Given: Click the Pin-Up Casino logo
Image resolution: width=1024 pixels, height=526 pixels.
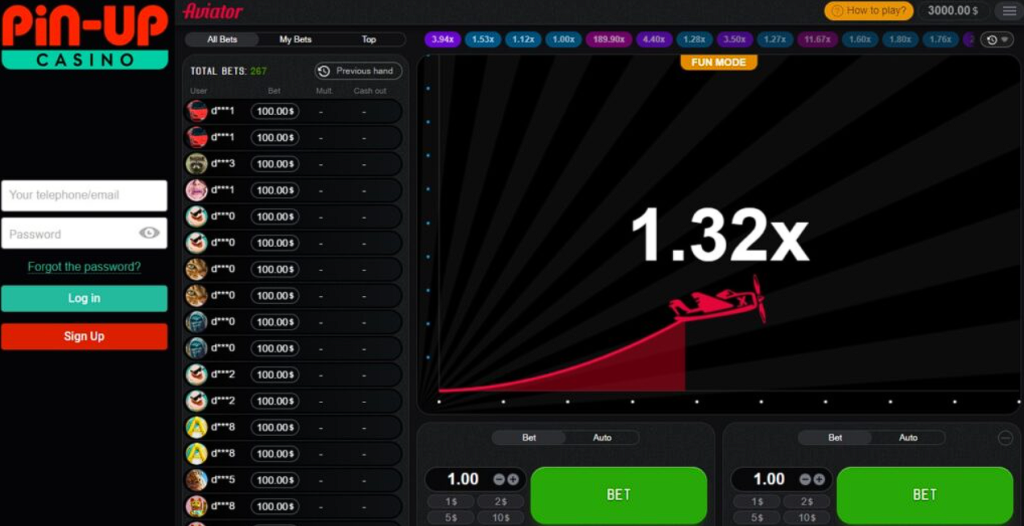Looking at the screenshot, I should tap(84, 37).
